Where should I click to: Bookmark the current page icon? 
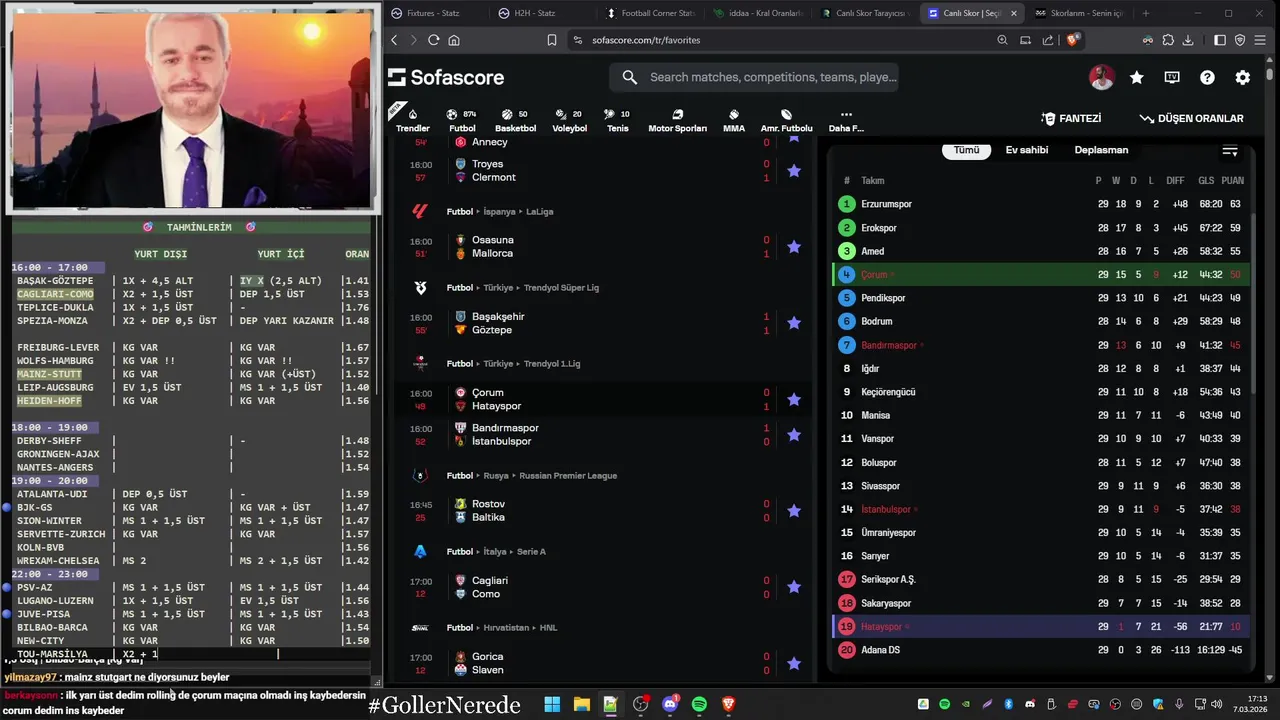pos(551,40)
